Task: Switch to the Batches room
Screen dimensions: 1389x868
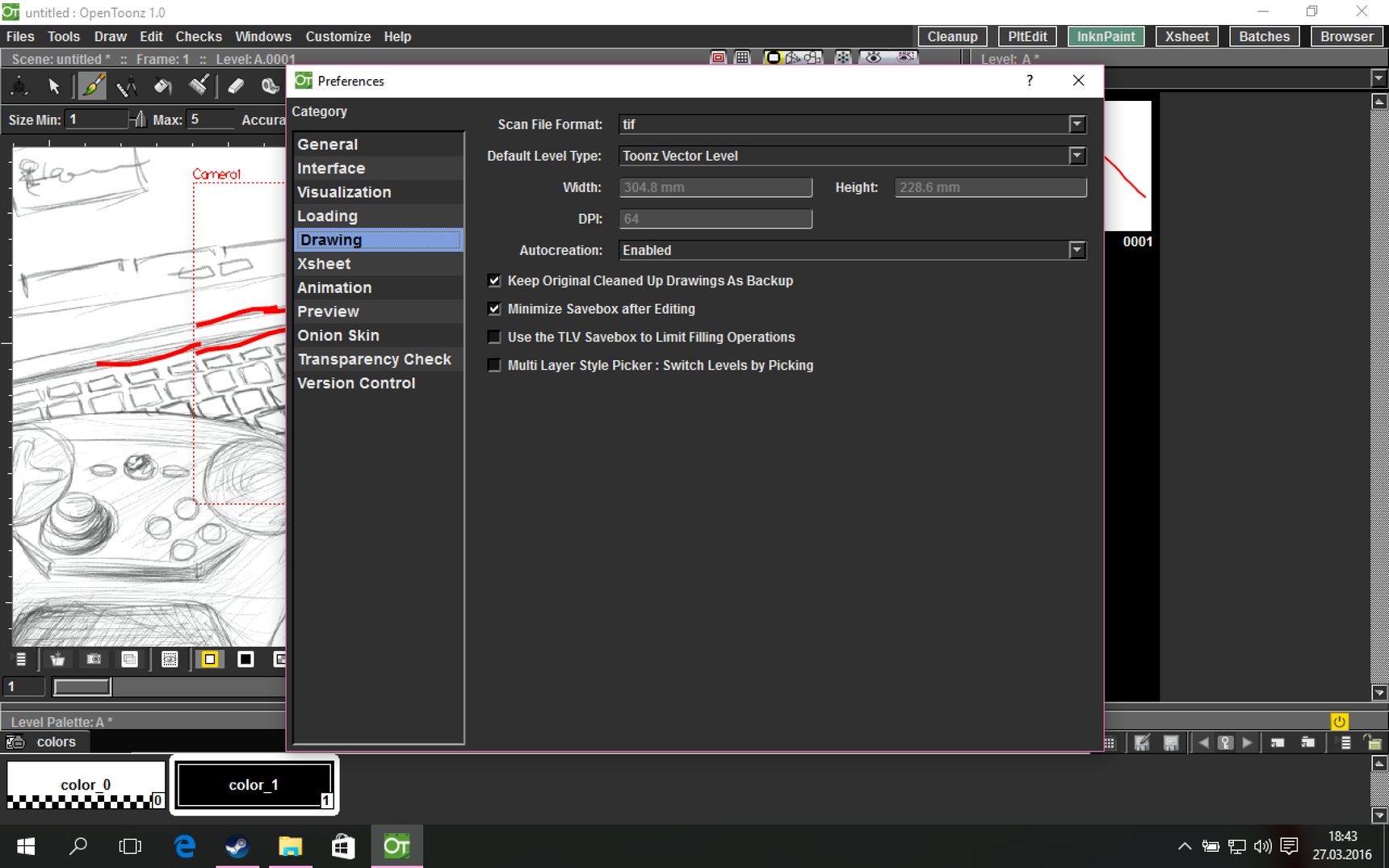Action: coord(1264,36)
